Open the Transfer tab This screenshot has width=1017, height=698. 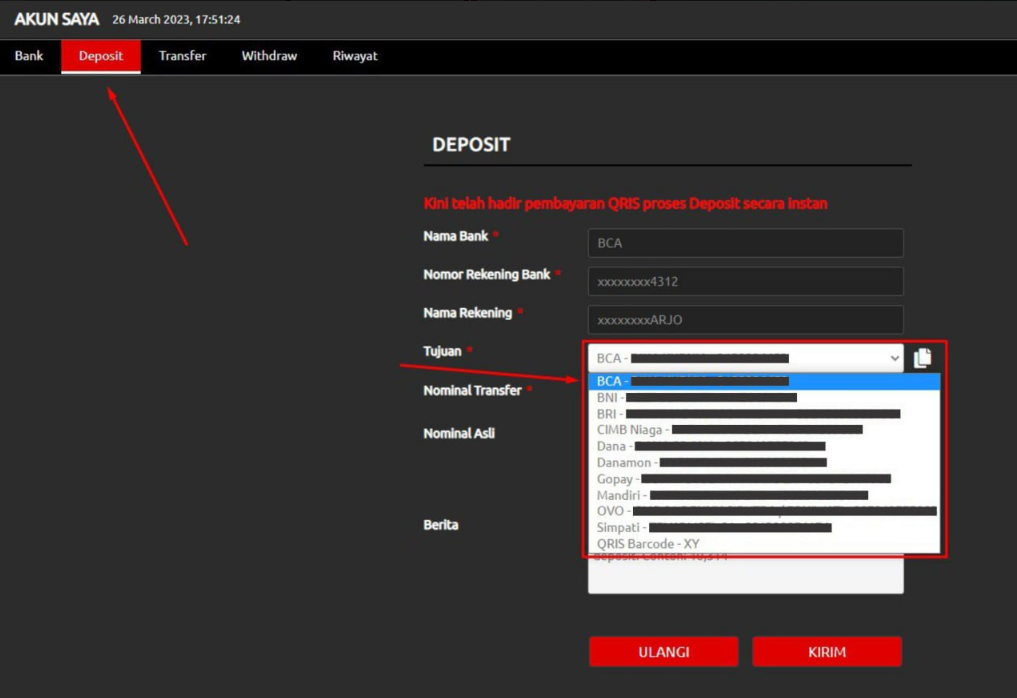tap(182, 56)
